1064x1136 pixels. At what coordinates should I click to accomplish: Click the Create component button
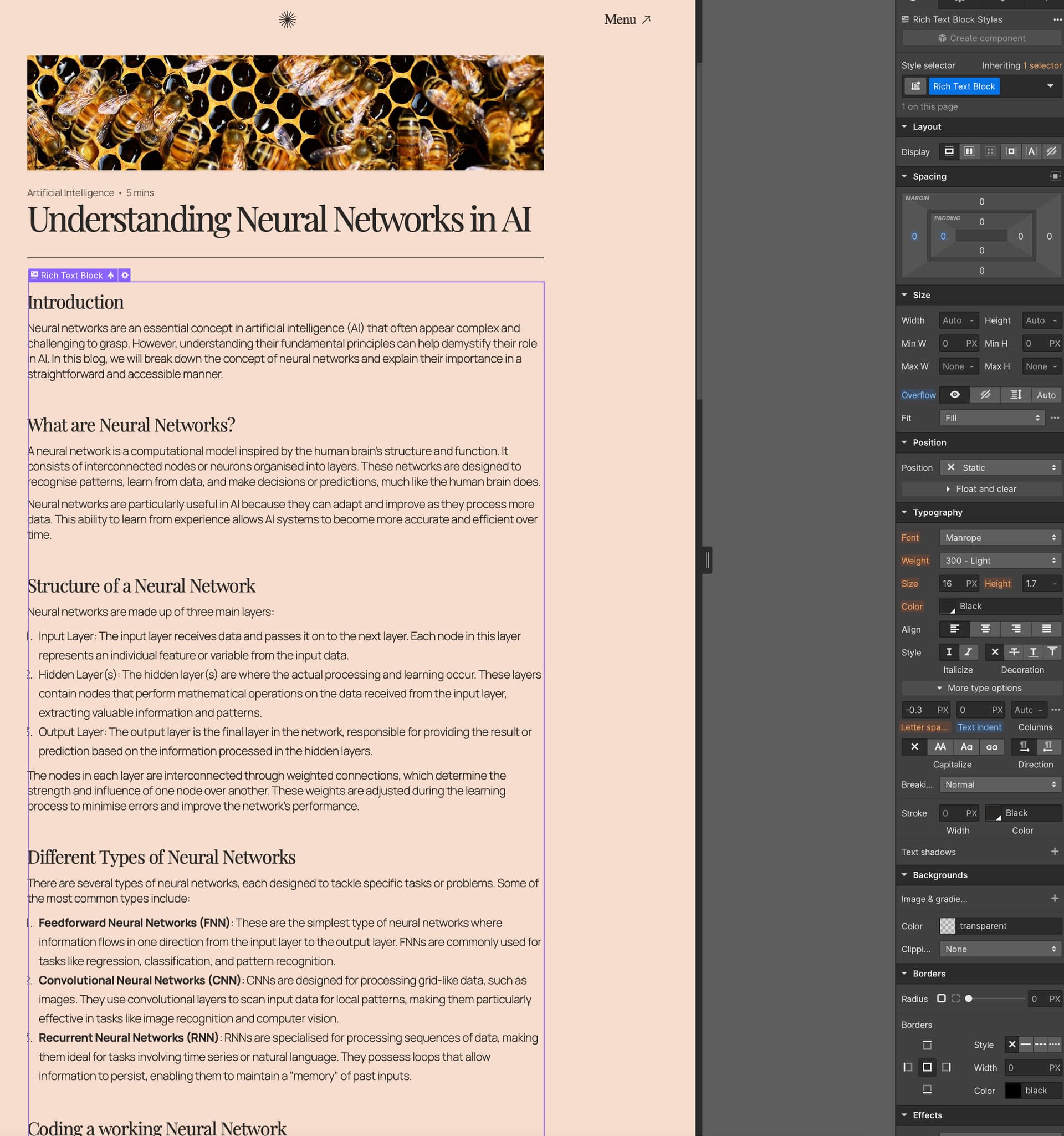click(x=981, y=38)
